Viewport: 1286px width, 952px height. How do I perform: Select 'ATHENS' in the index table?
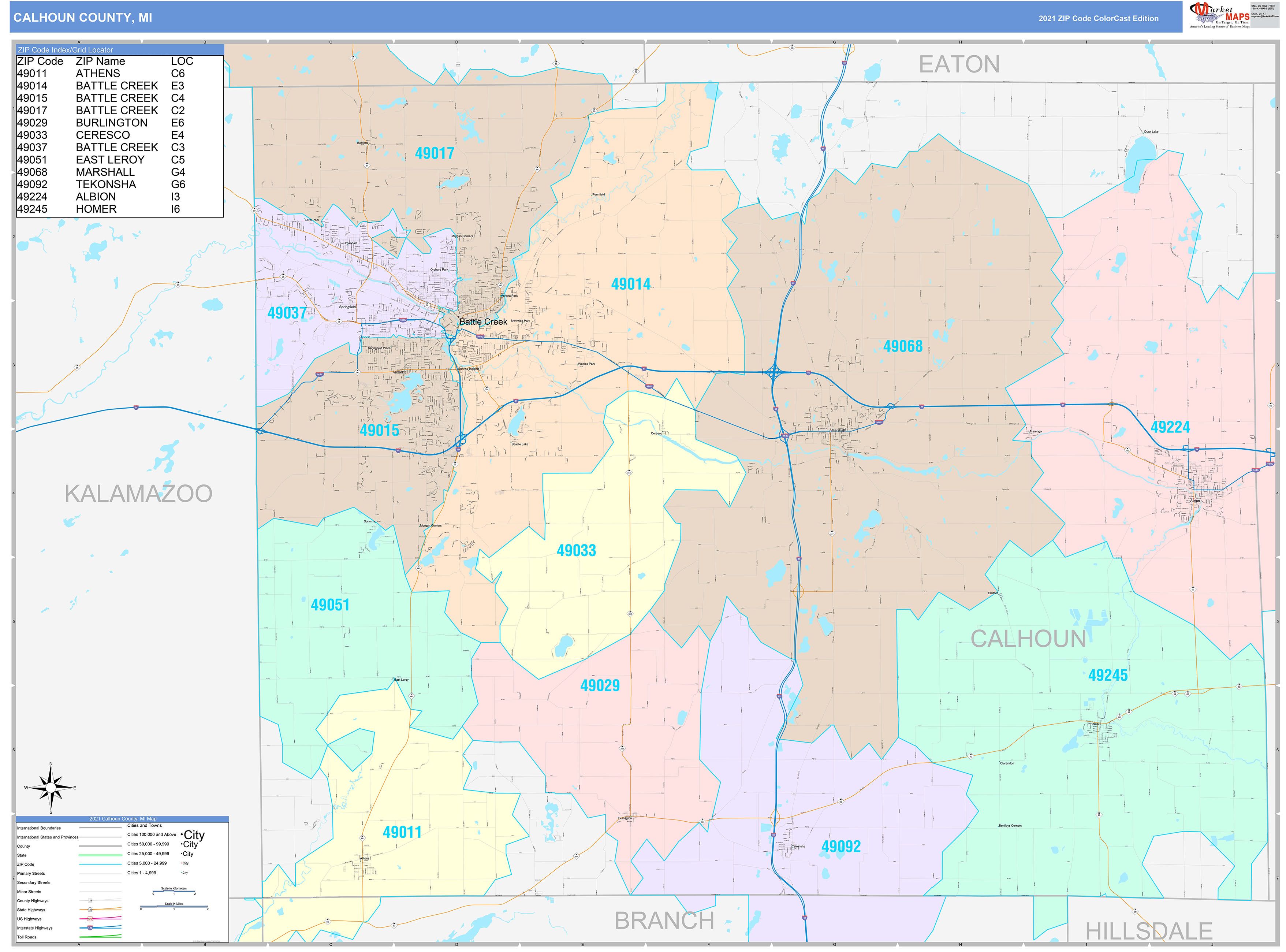coord(98,73)
